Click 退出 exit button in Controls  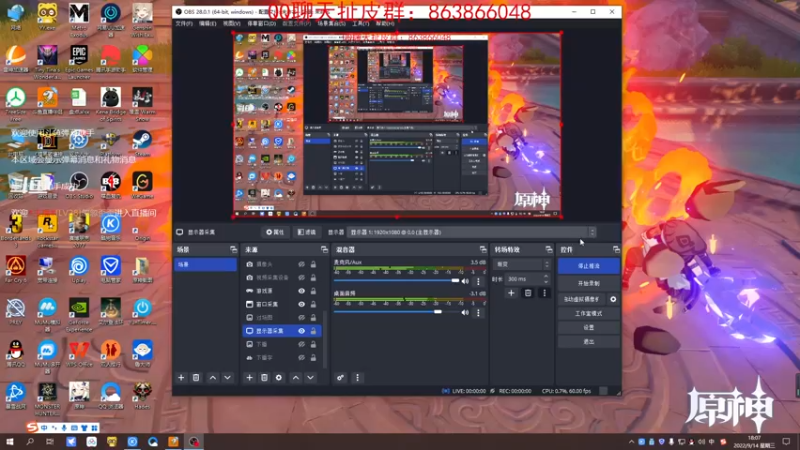[x=589, y=342]
